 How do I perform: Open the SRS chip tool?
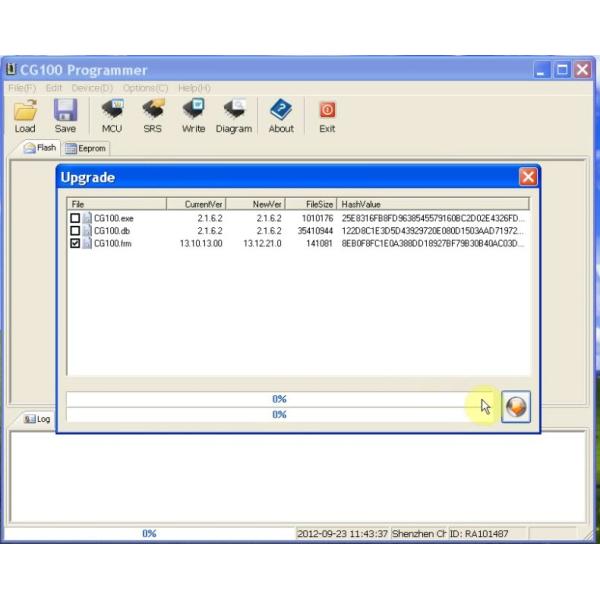click(x=152, y=110)
